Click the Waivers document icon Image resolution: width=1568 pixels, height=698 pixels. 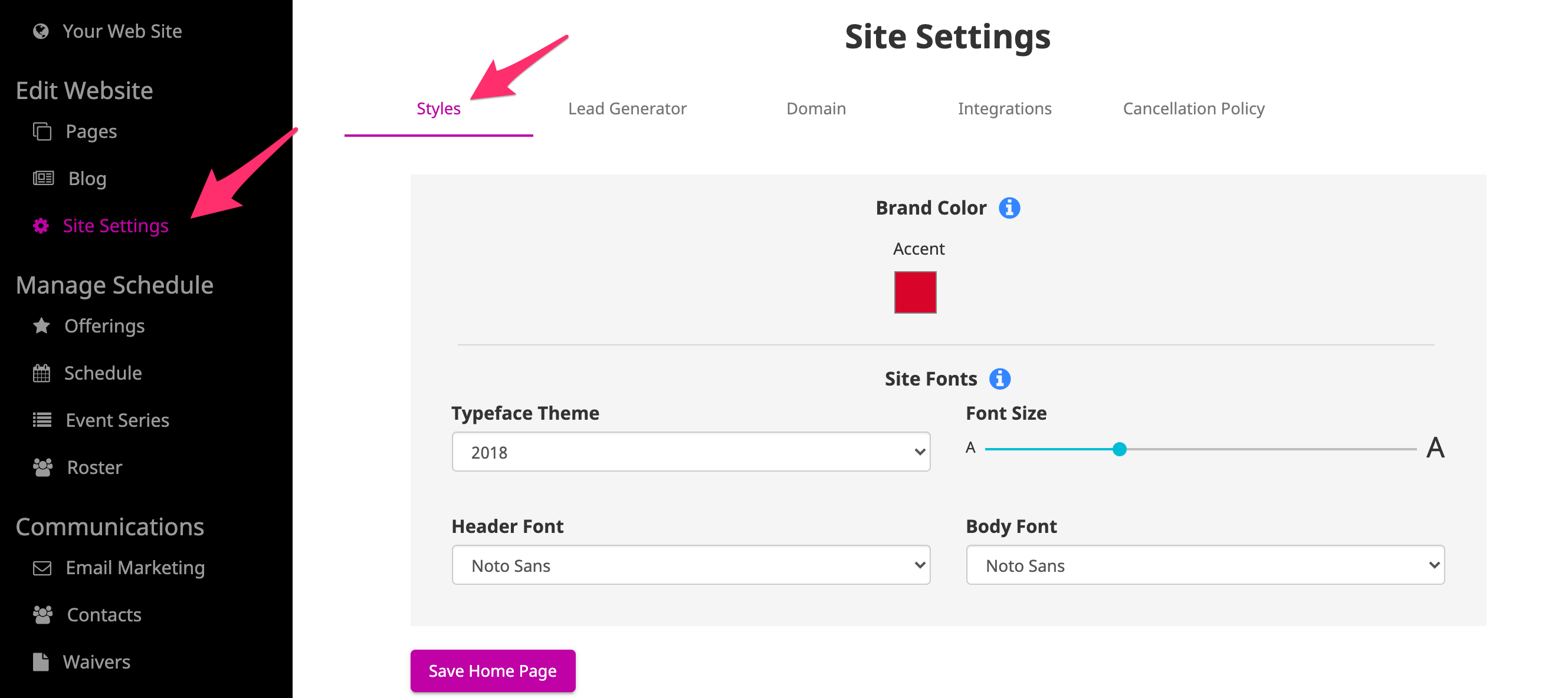pos(41,661)
